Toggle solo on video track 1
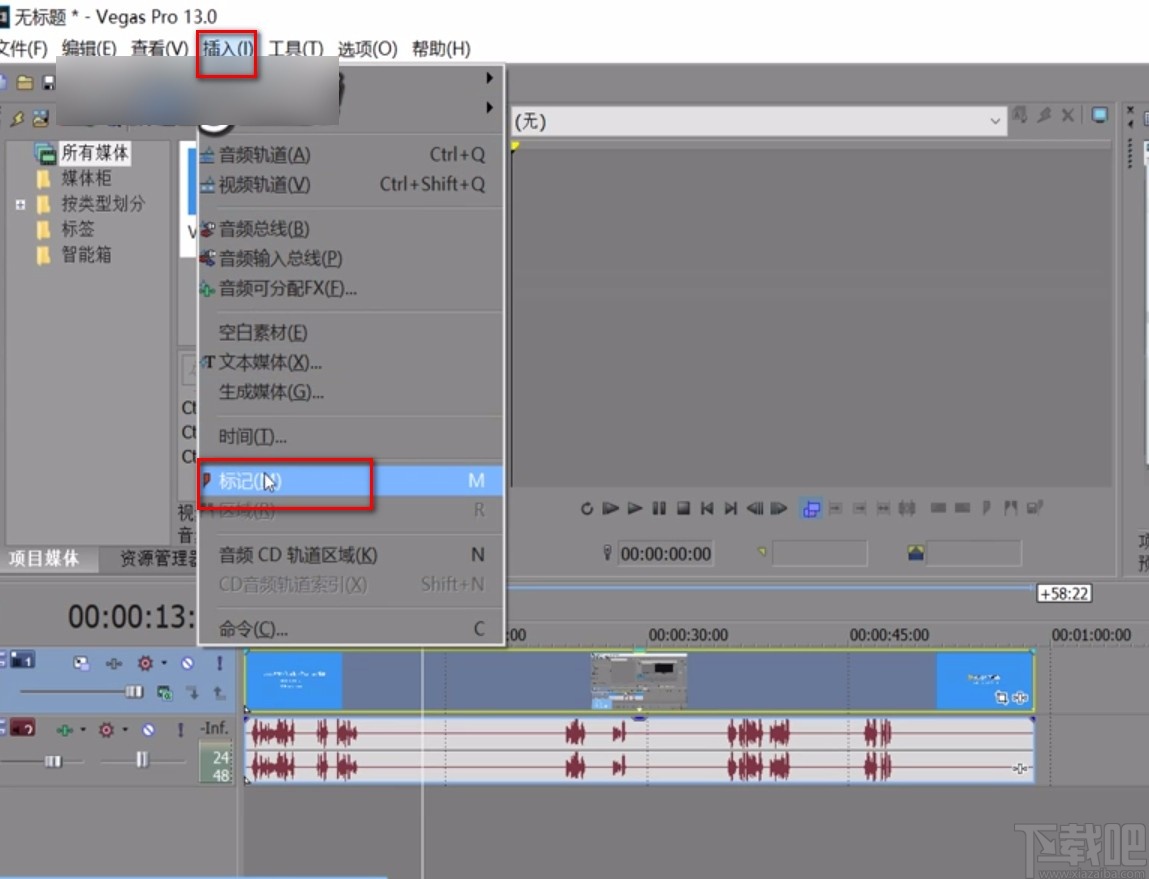 pyautogui.click(x=218, y=663)
